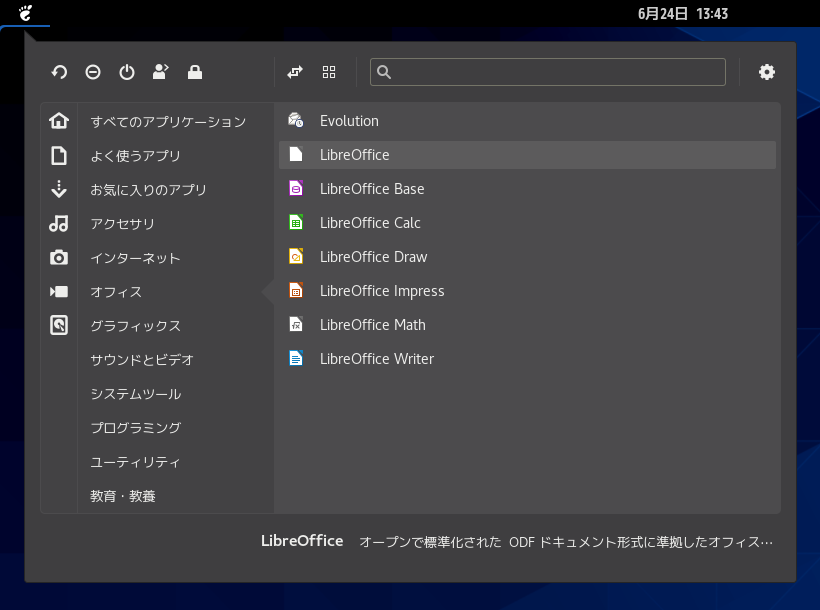Click the LibreOffice Base icon

pos(296,188)
